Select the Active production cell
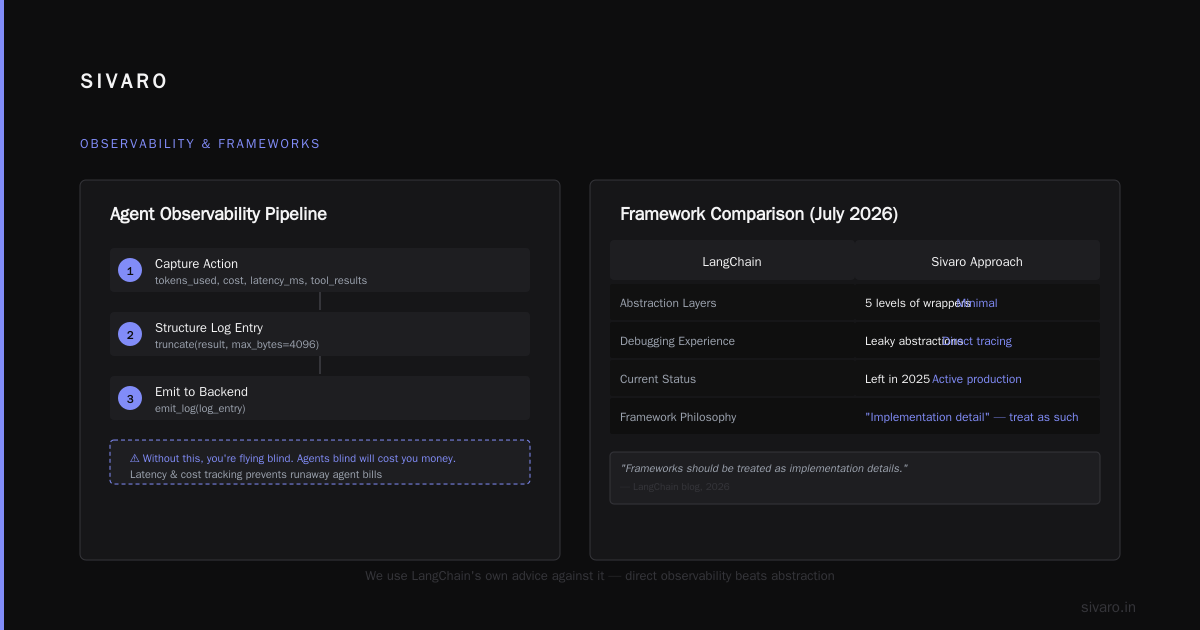The width and height of the screenshot is (1200, 630). [977, 379]
